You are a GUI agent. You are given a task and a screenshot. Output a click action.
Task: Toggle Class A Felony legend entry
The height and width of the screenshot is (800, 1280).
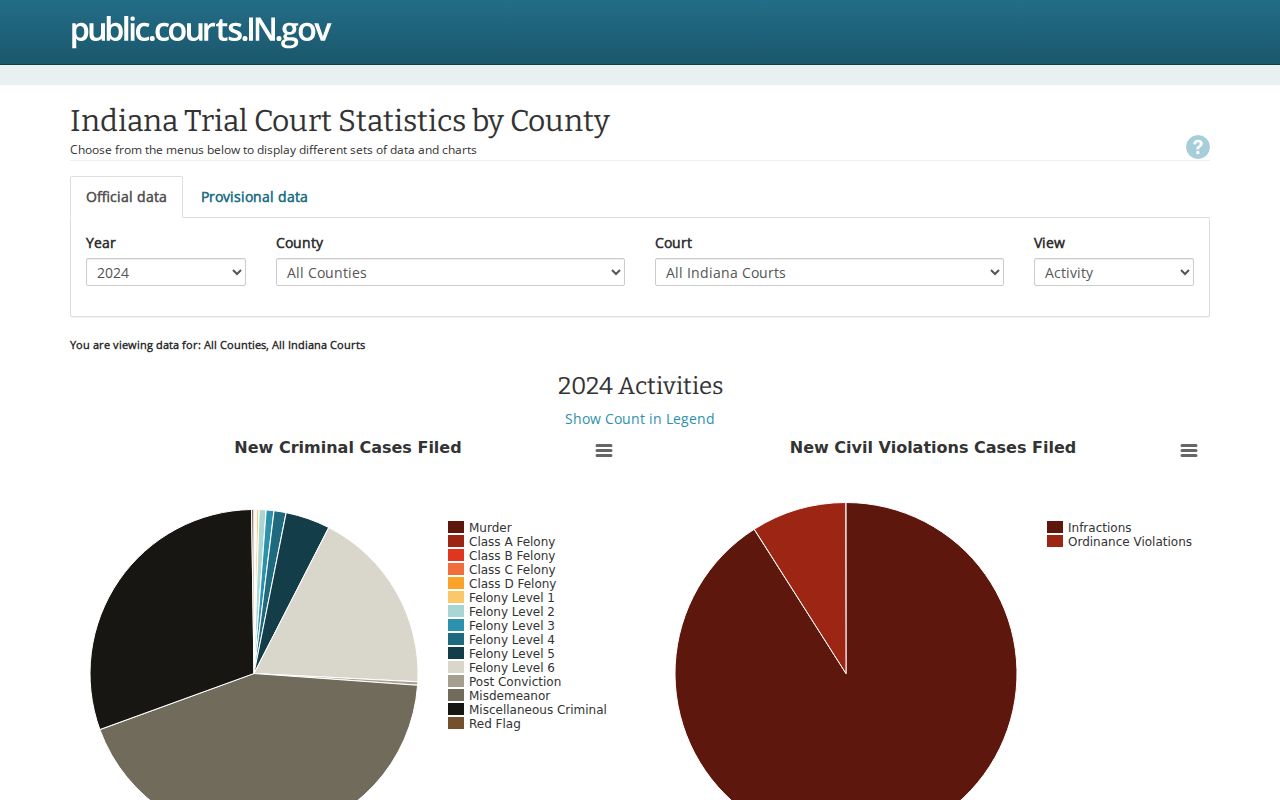(x=502, y=541)
